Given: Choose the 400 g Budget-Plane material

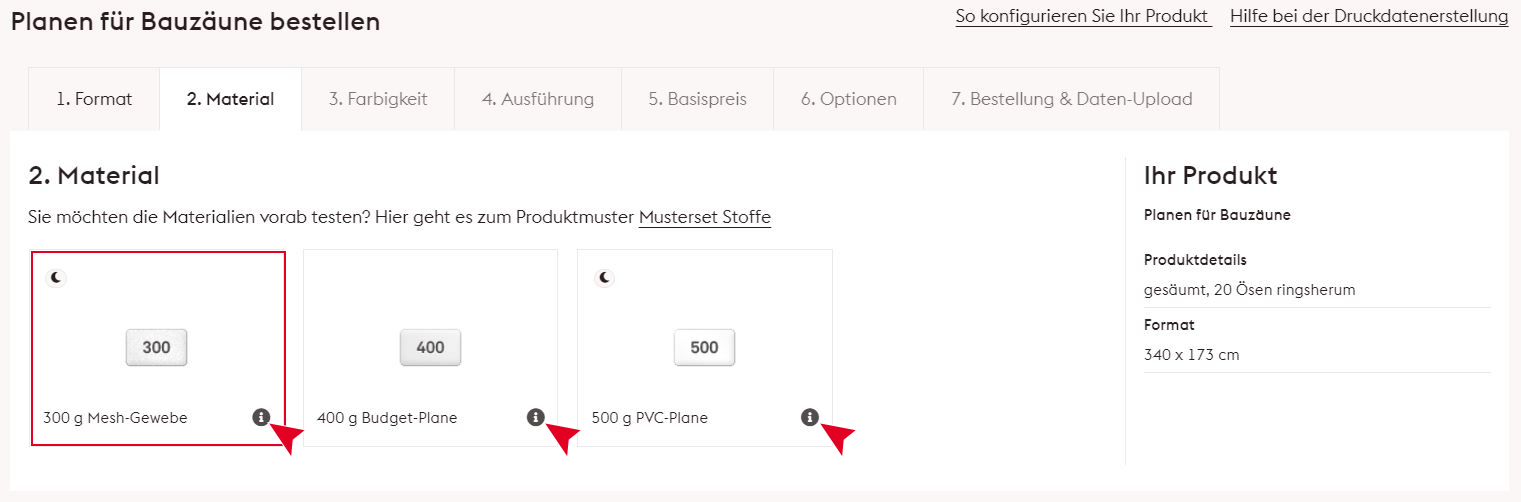Looking at the screenshot, I should [x=387, y=418].
